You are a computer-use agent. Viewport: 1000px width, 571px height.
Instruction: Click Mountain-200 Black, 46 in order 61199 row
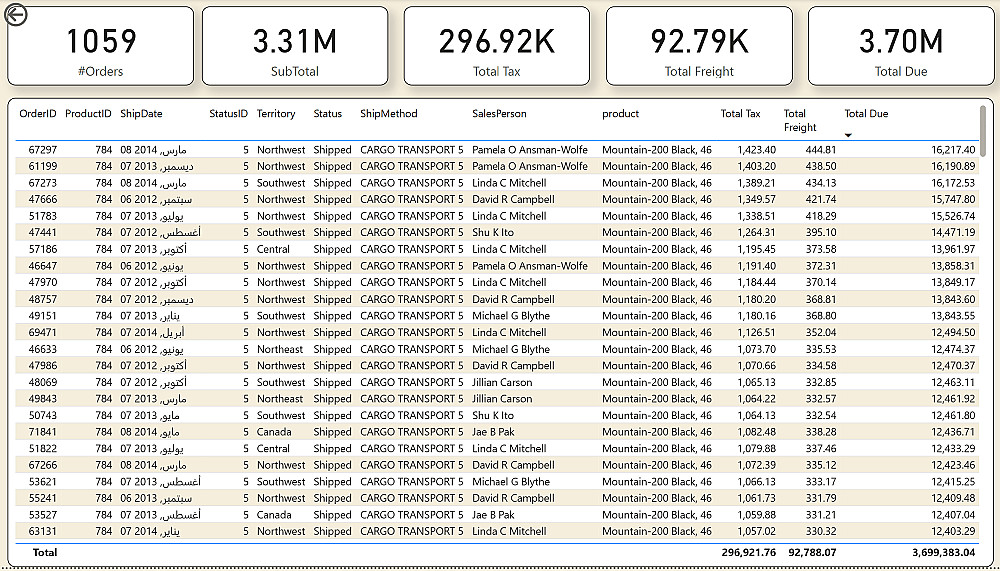pos(657,167)
